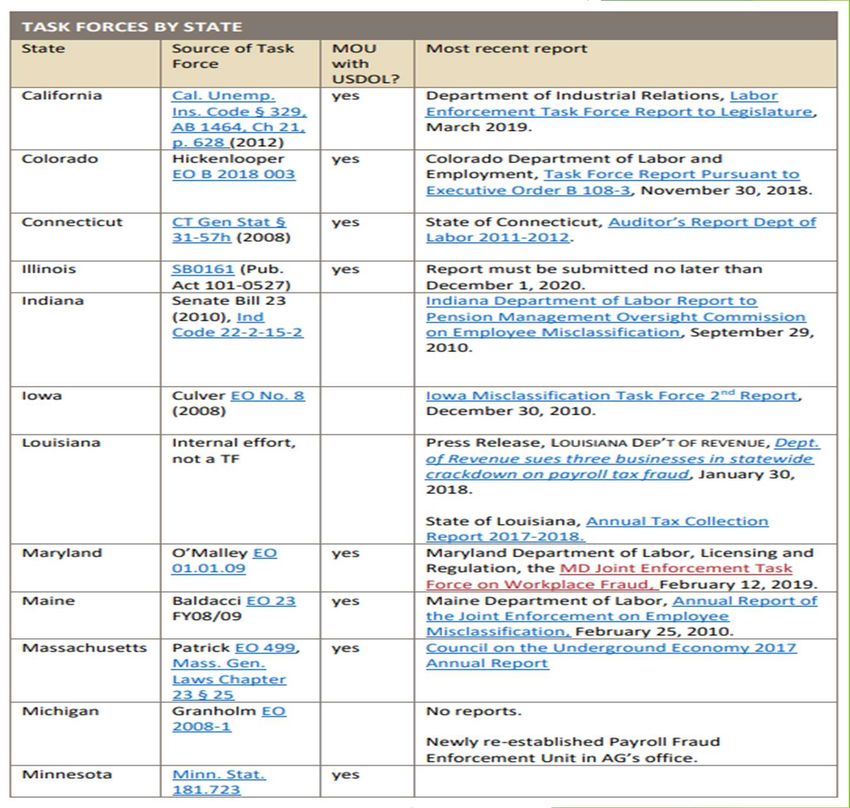Click 'yes' in the California row
This screenshot has height=808, width=850.
pos(345,96)
